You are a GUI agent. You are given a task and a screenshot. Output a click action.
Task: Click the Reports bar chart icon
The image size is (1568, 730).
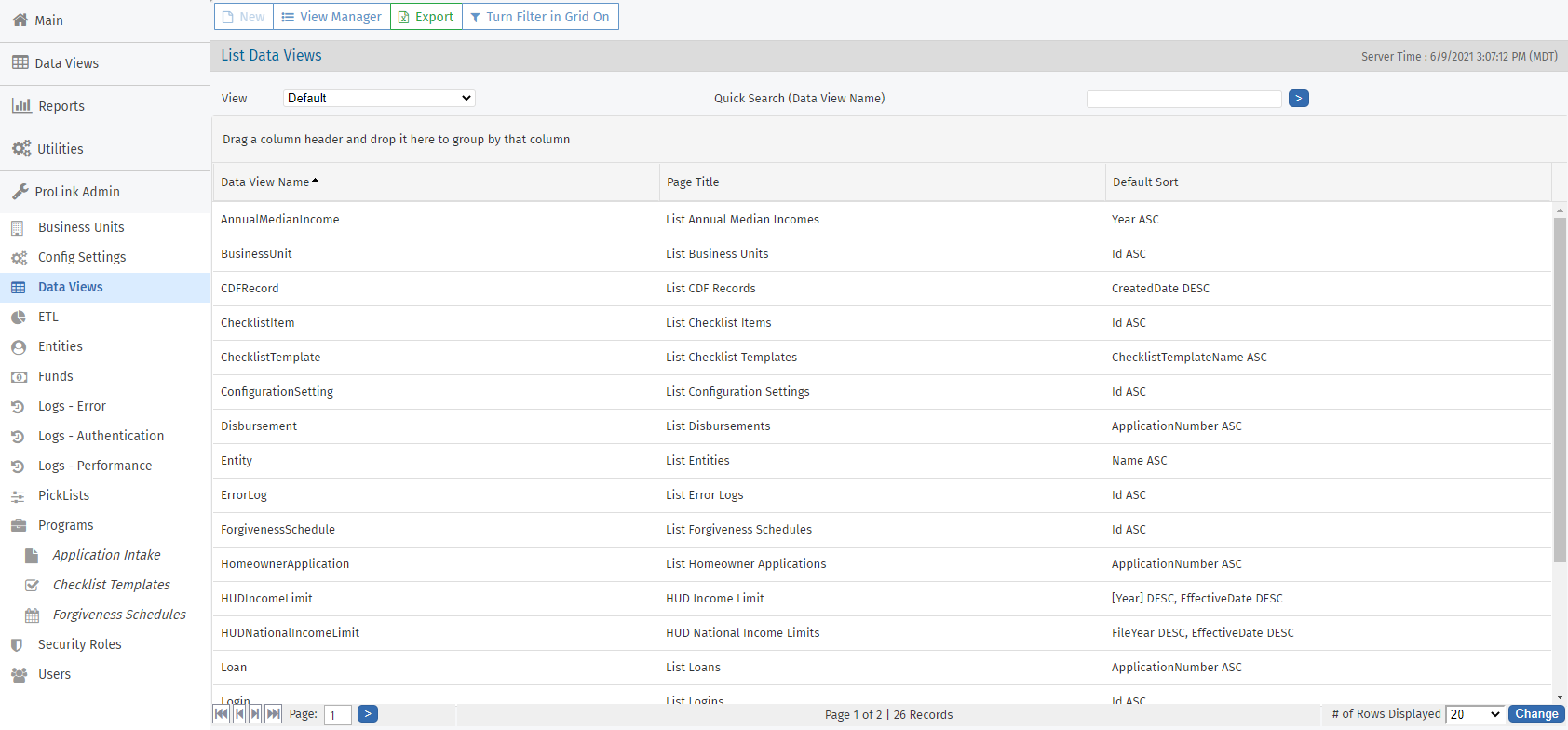(20, 105)
